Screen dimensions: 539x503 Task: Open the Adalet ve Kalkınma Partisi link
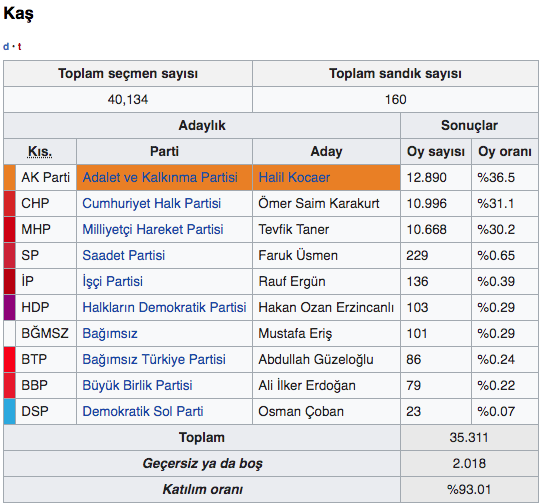pos(160,177)
